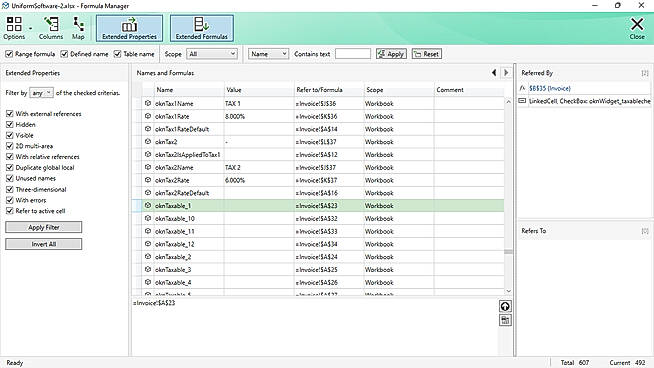Toggle the Extended Formulas button
This screenshot has height=368, width=654.
(201, 28)
